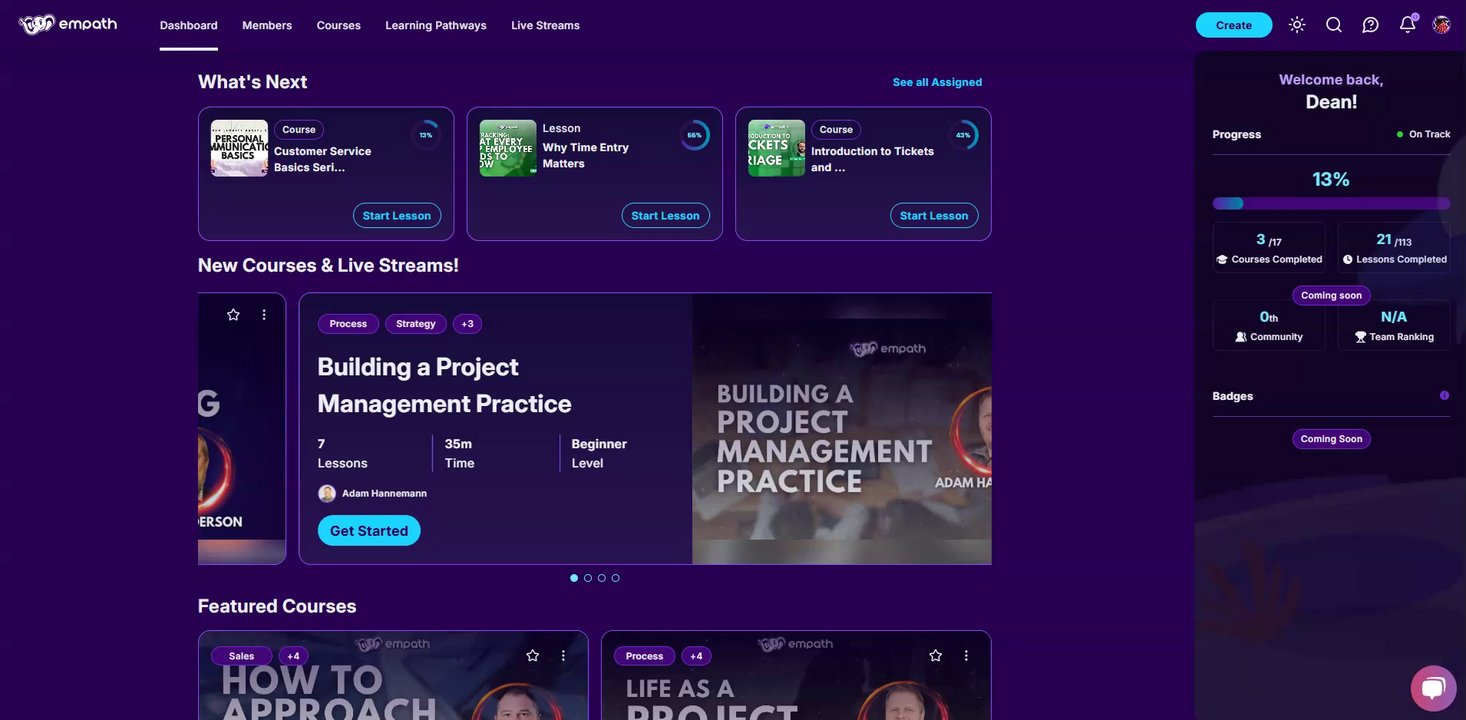Click the Team Ranking trophy stat box

click(1394, 325)
